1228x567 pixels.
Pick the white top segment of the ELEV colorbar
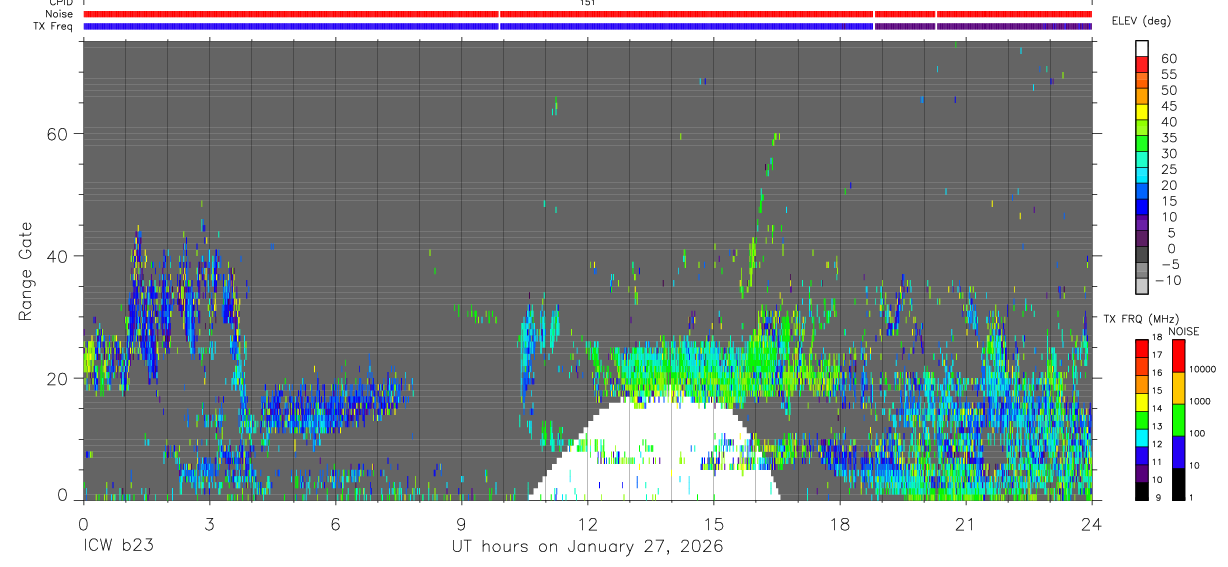[1143, 48]
